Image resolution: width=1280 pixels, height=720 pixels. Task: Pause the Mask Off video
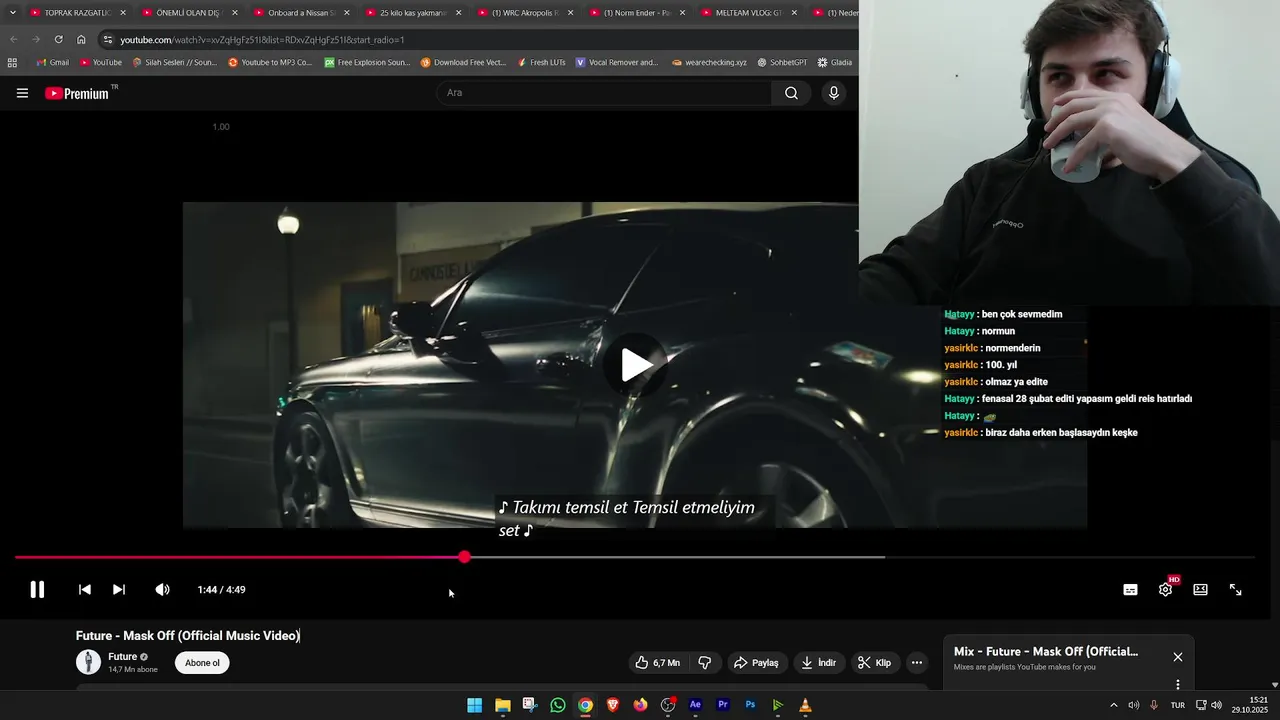pyautogui.click(x=37, y=590)
